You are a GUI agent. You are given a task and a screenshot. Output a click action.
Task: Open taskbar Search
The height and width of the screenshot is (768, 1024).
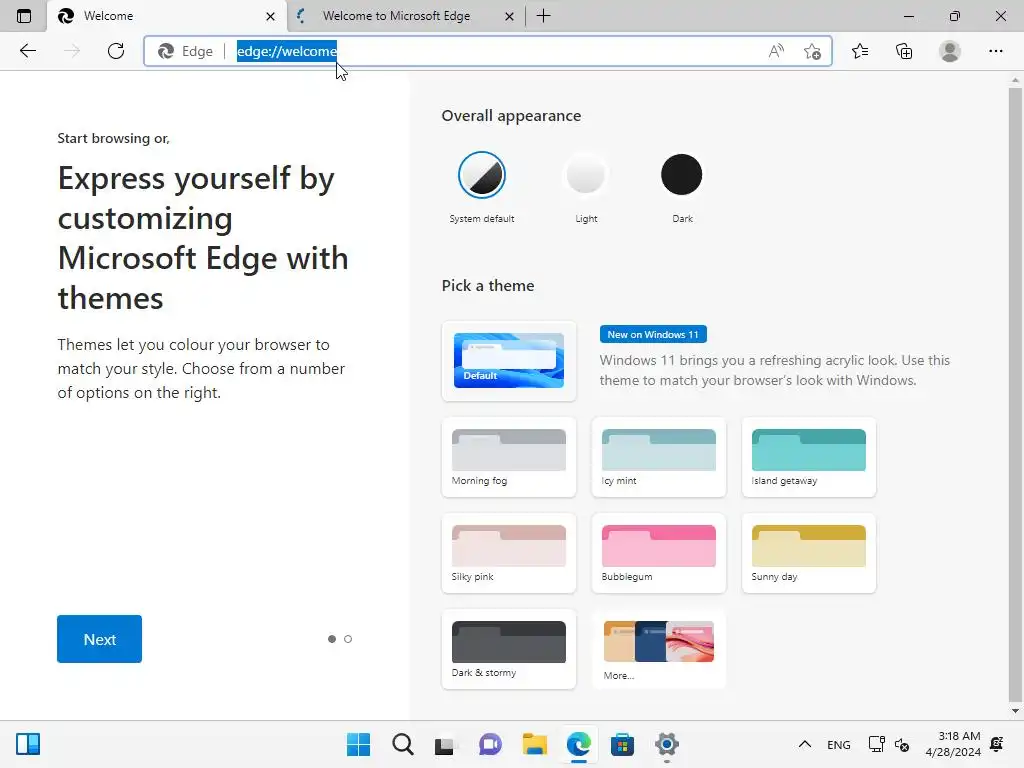click(x=403, y=744)
